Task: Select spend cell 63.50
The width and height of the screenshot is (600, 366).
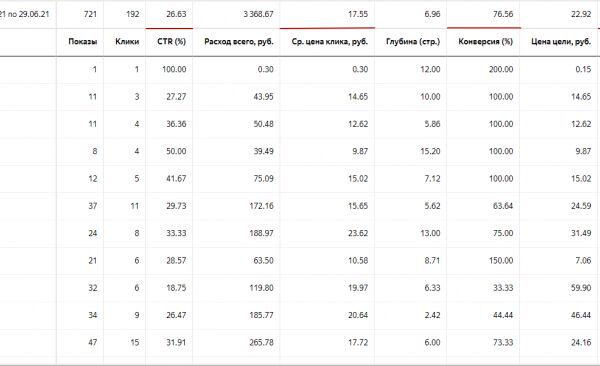Action: click(x=263, y=261)
